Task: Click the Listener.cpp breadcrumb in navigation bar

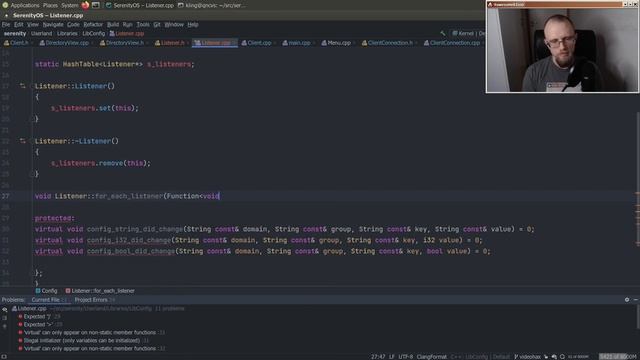Action: click(127, 33)
